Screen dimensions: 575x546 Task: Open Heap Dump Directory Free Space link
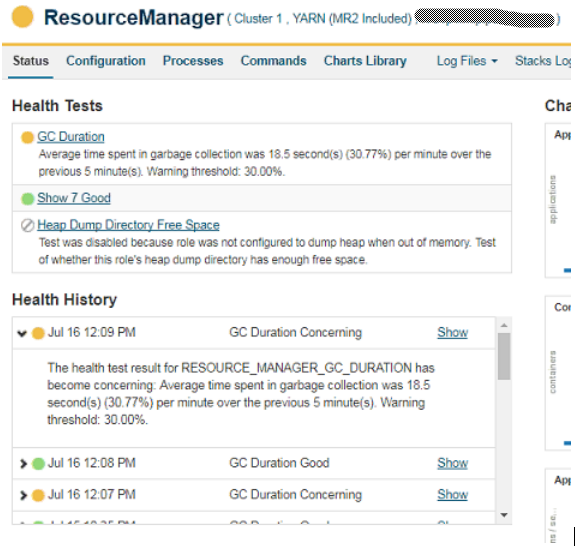coord(128,225)
